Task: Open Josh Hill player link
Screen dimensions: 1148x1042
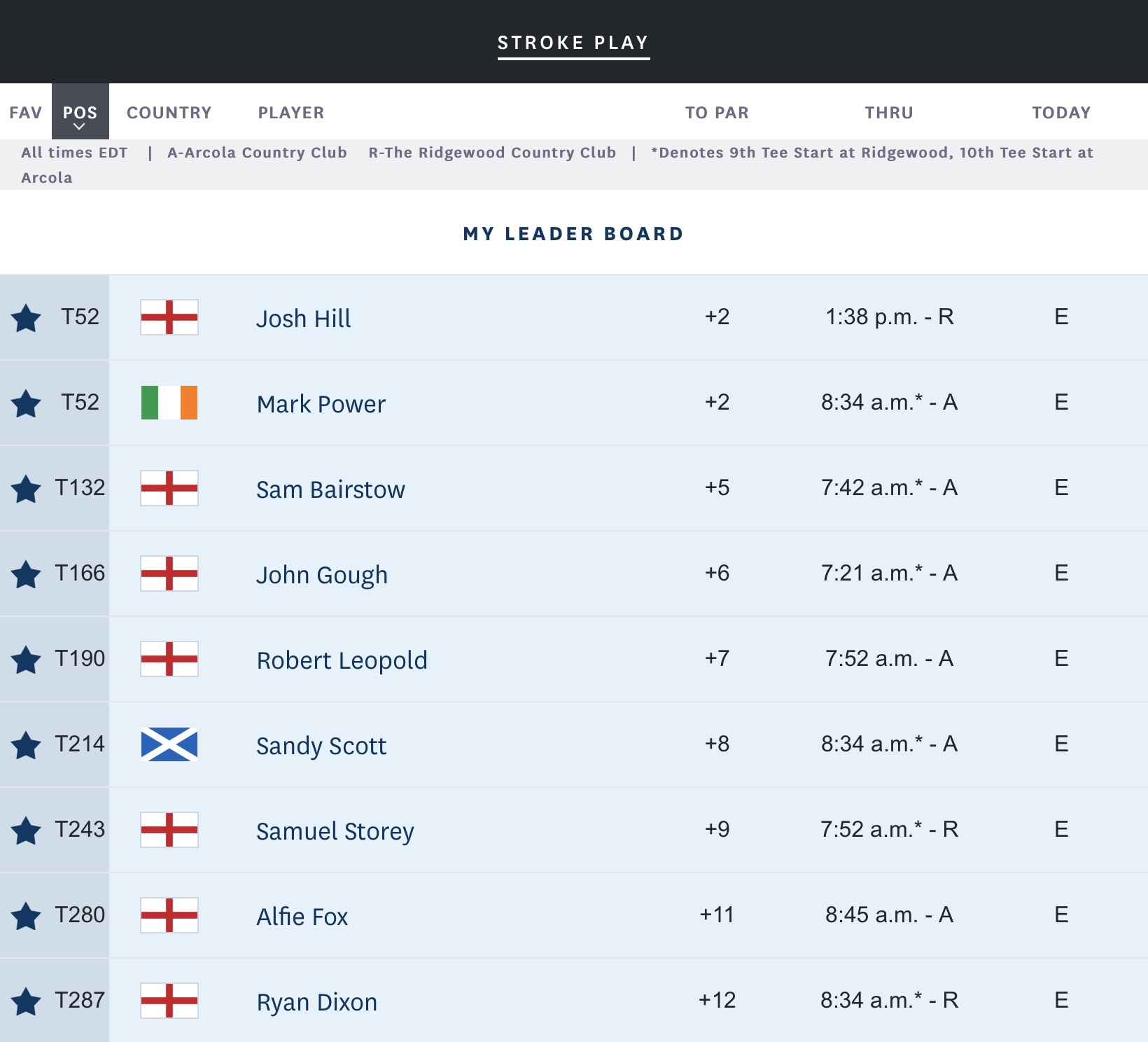Action: [304, 319]
